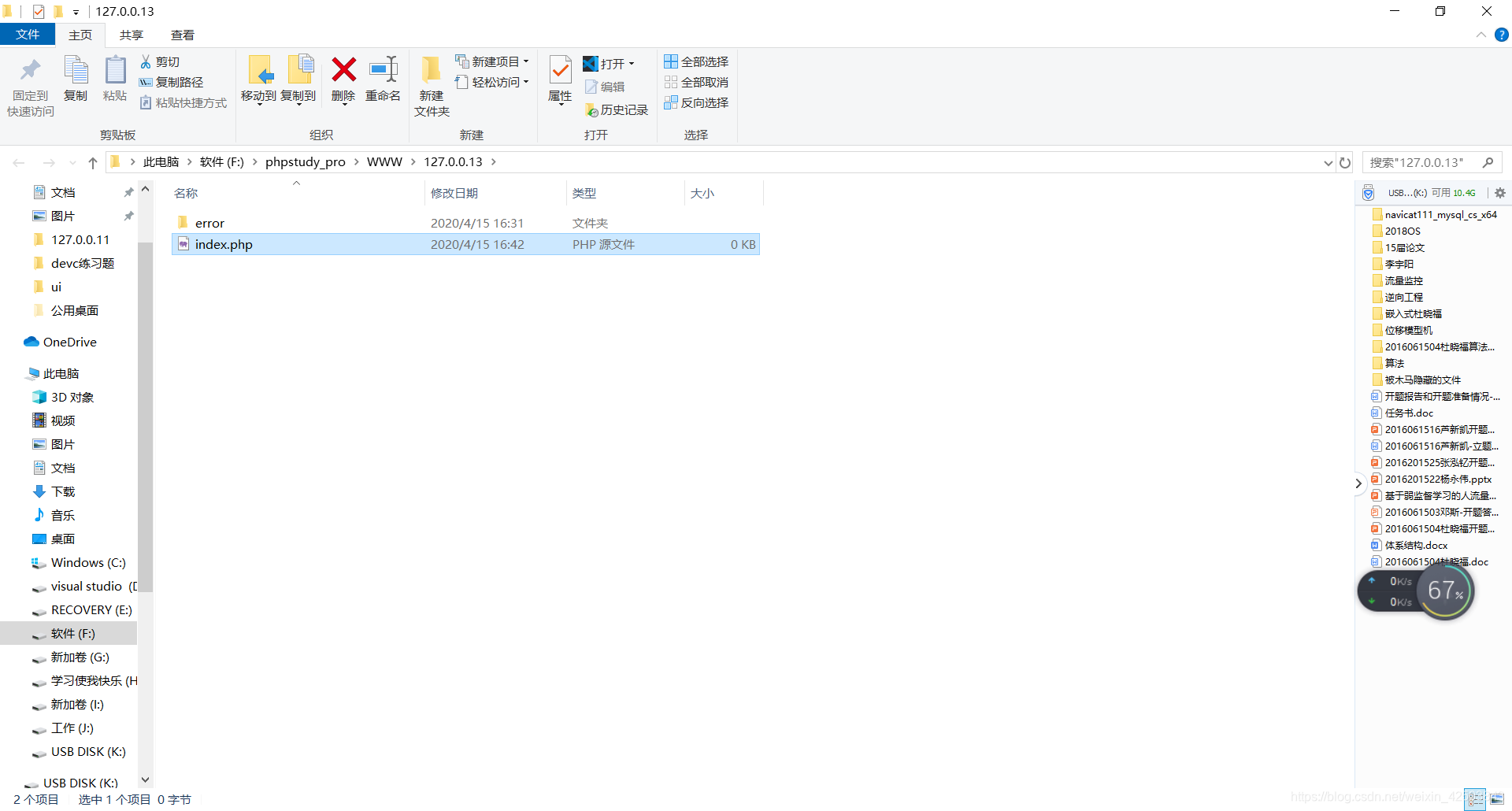
Task: Collapse the ribbon with caret arrow
Action: (x=1480, y=35)
